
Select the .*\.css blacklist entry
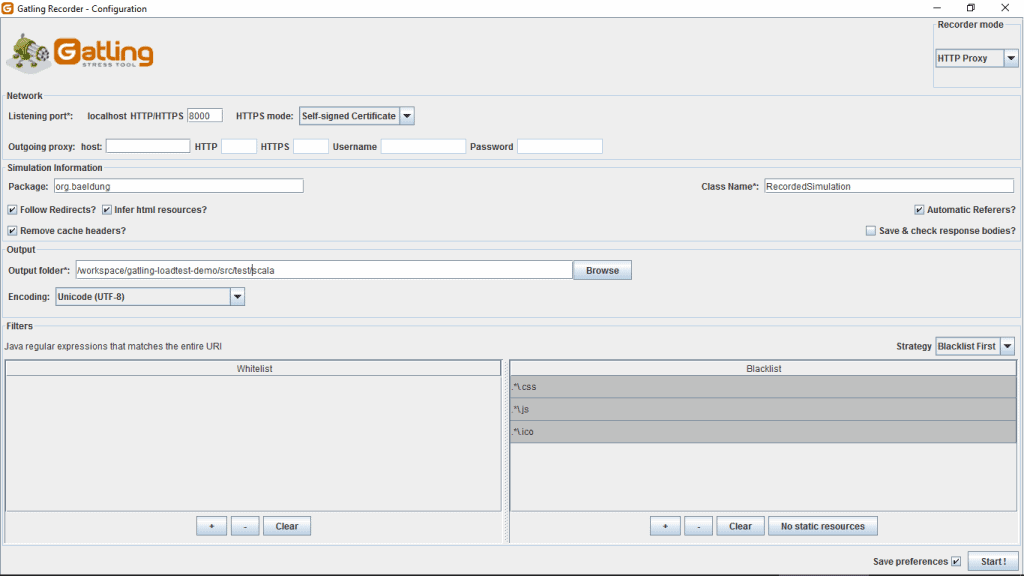[x=762, y=387]
